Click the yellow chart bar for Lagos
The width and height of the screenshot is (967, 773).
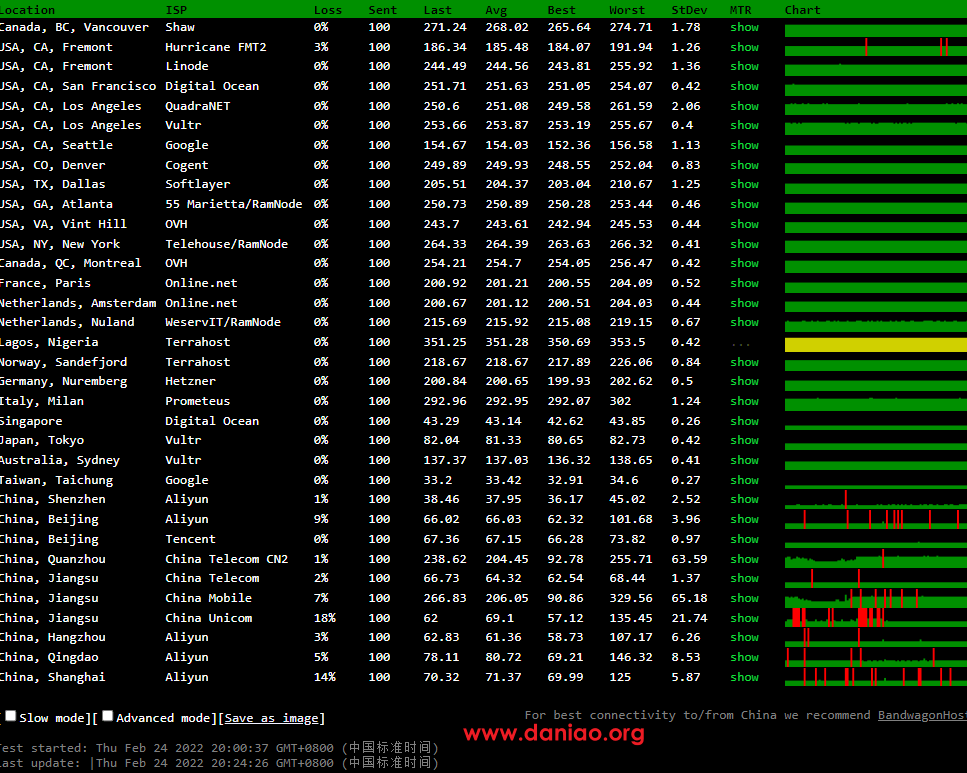(x=876, y=345)
